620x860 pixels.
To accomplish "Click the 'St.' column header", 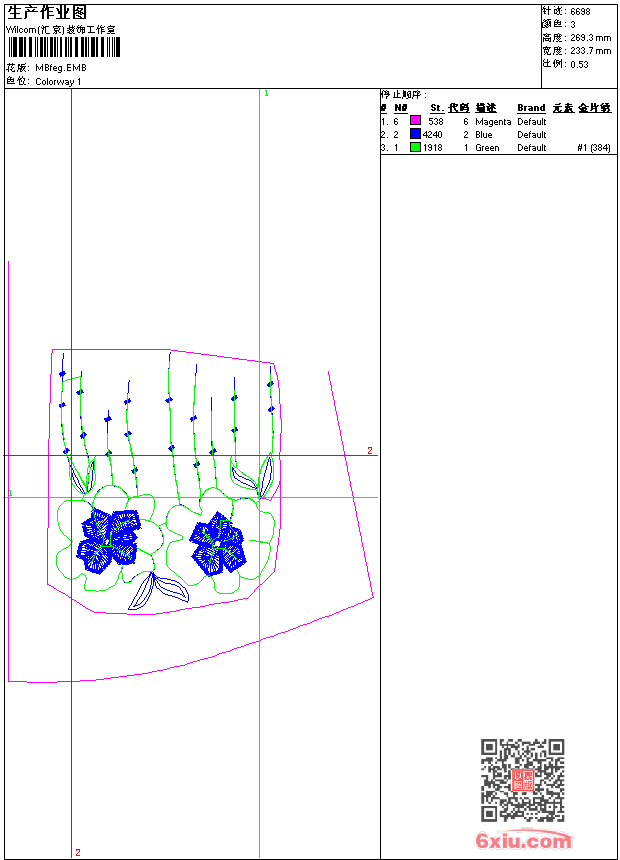I will pos(437,108).
